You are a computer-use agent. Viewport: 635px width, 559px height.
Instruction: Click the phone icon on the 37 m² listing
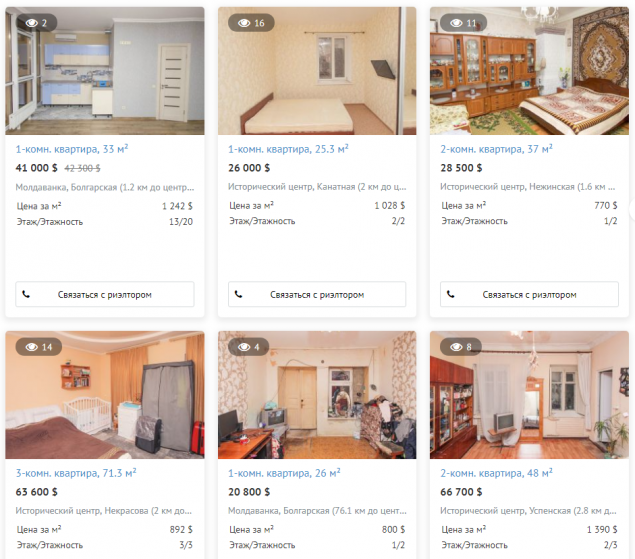[x=450, y=294]
